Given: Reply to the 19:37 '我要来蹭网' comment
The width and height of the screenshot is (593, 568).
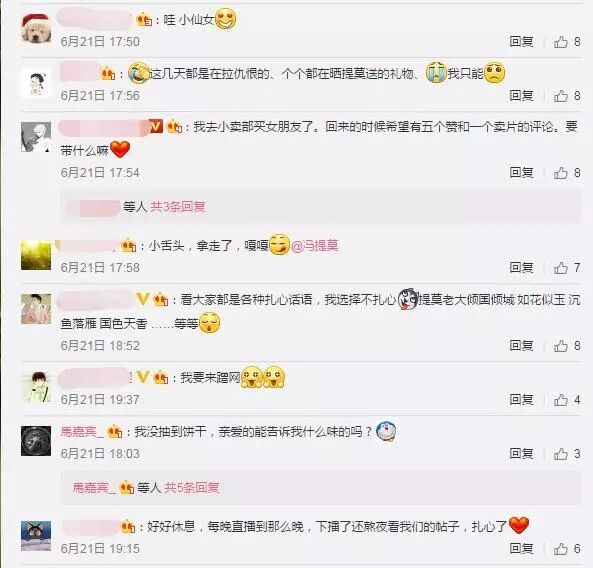Looking at the screenshot, I should 521,400.
